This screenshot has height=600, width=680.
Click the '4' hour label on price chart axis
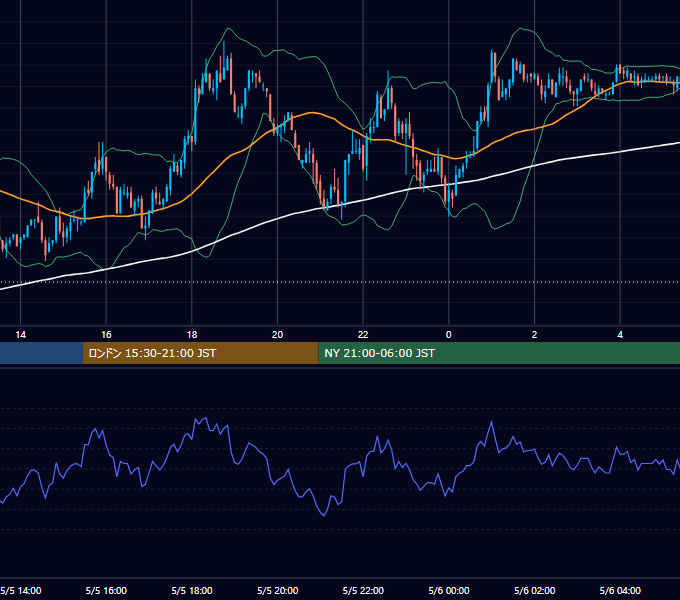pyautogui.click(x=620, y=335)
